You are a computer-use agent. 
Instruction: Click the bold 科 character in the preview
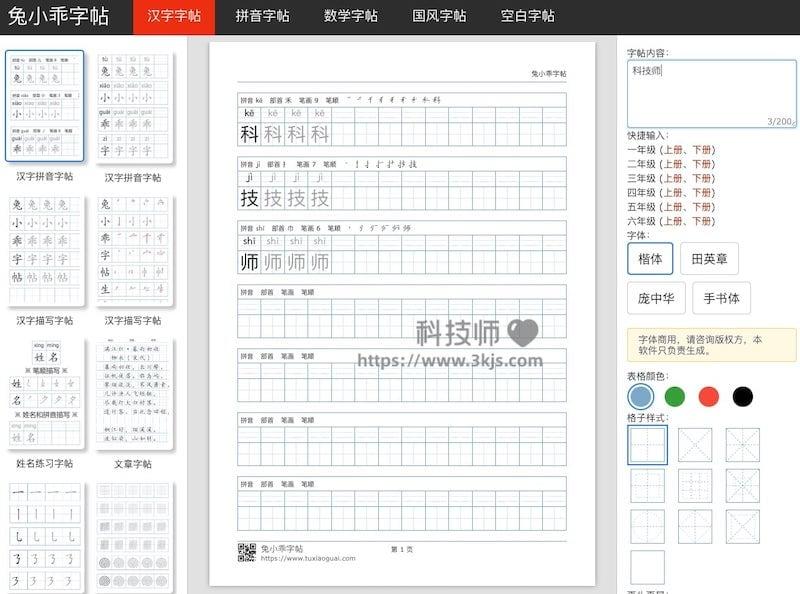(249, 134)
